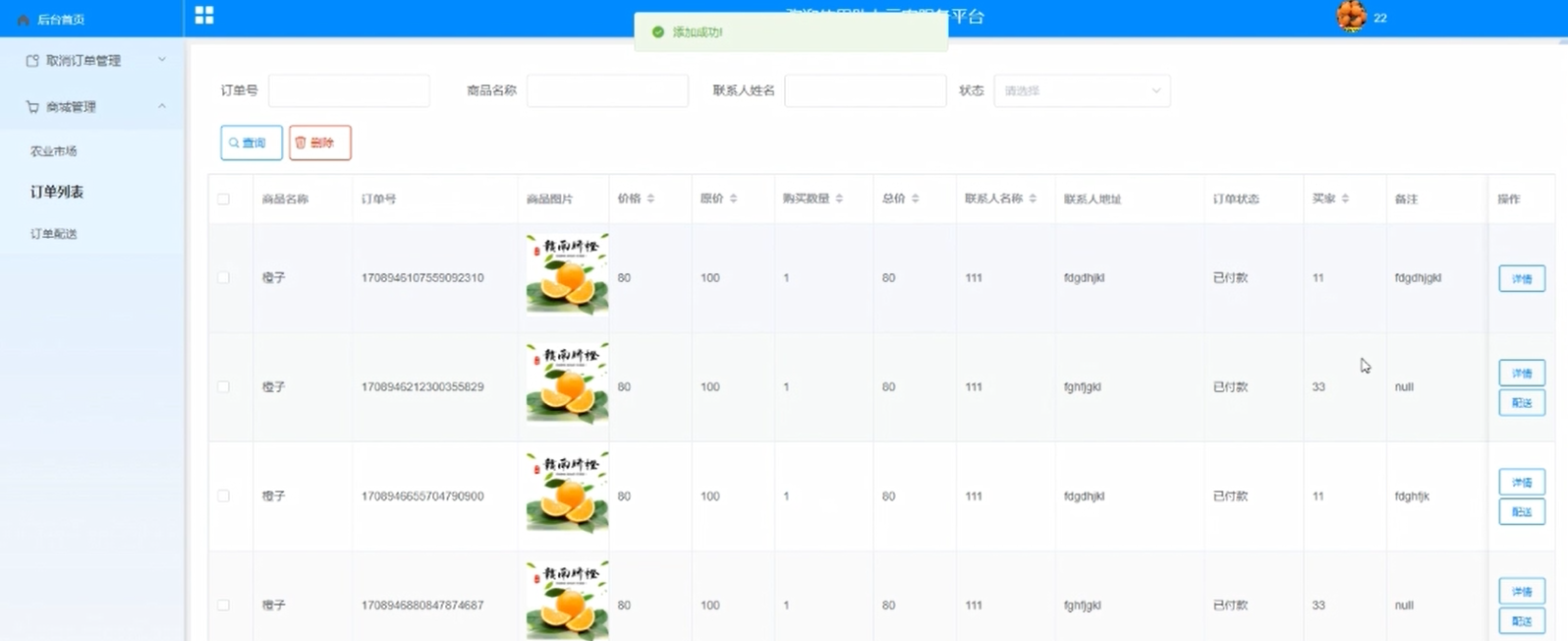
Task: Open the 状态 select dropdown
Action: click(1082, 90)
